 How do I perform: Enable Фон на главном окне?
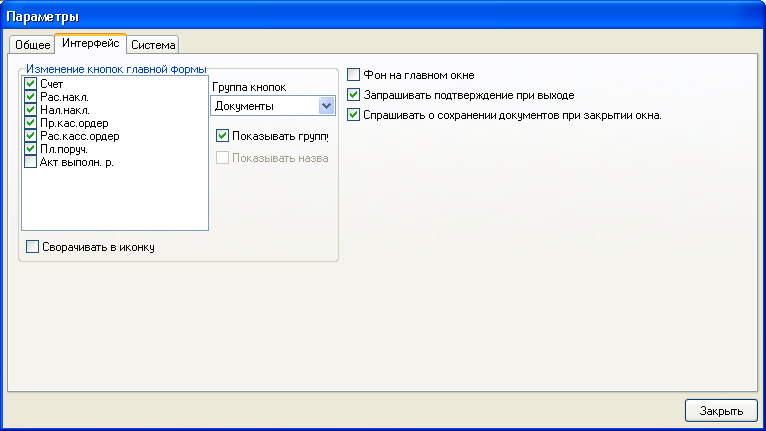point(354,75)
